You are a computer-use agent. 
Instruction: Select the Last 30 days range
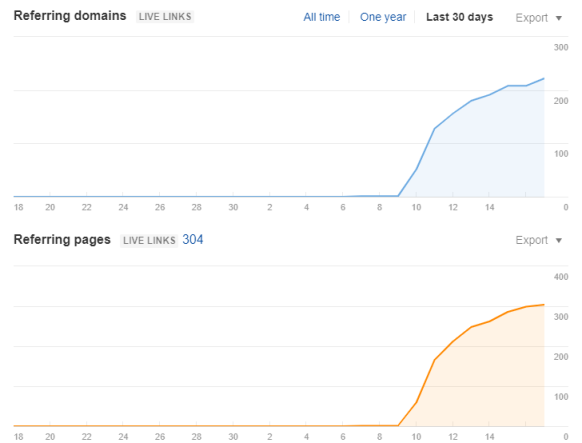460,17
